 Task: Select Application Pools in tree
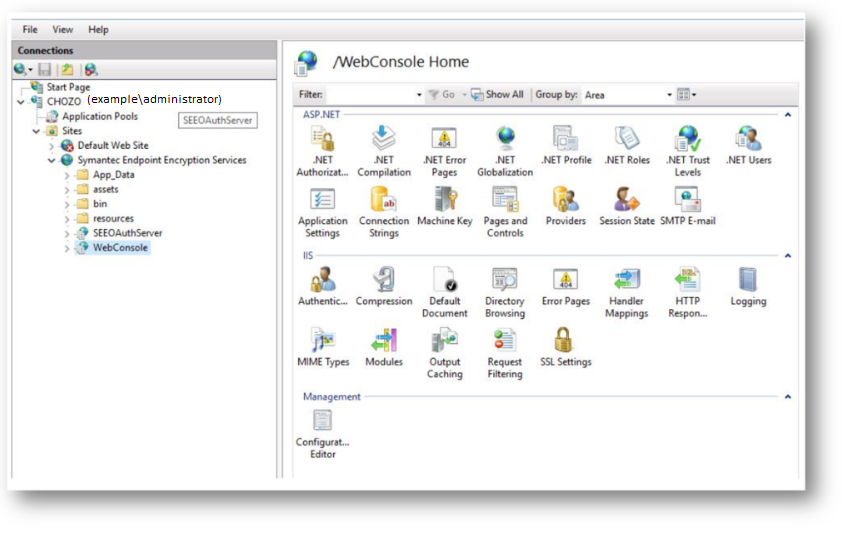click(x=100, y=116)
